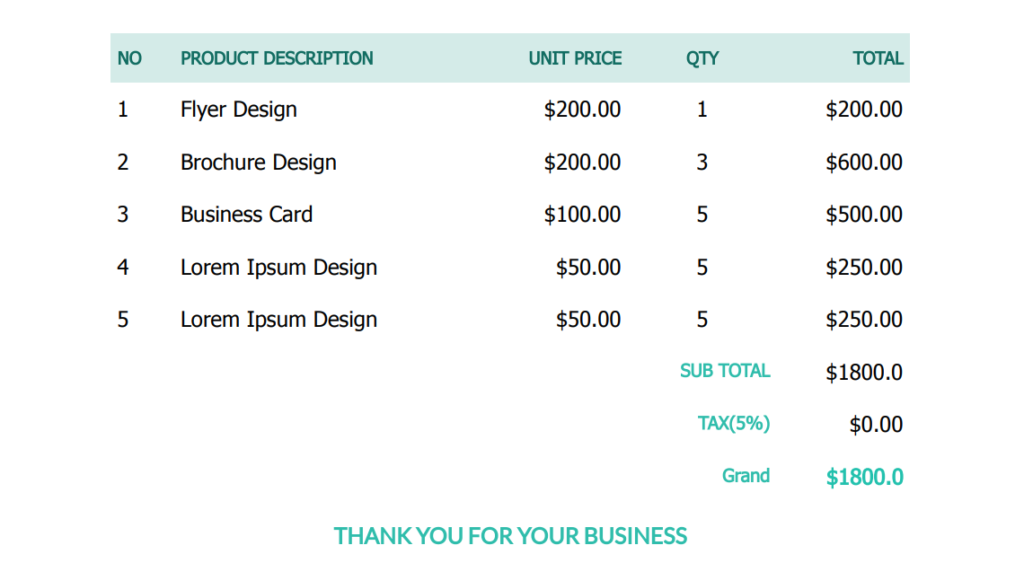Click the TAX(5%) label
Image resolution: width=1024 pixels, height=563 pixels.
(x=734, y=423)
